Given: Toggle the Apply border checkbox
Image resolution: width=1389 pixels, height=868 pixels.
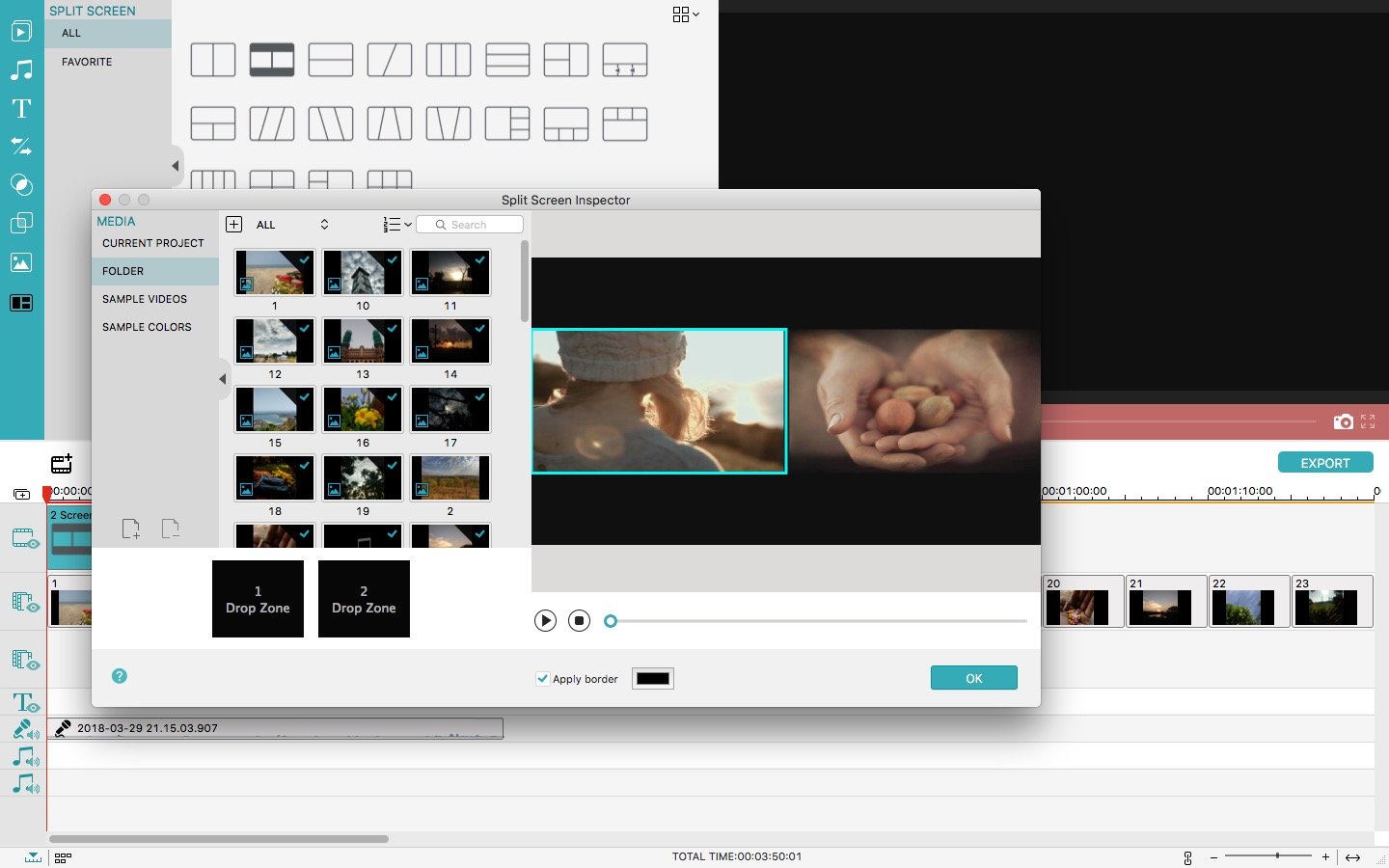Looking at the screenshot, I should point(542,679).
